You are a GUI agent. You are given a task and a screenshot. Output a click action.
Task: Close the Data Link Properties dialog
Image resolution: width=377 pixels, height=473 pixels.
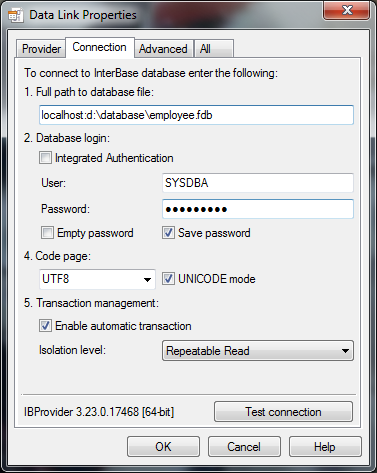click(346, 10)
